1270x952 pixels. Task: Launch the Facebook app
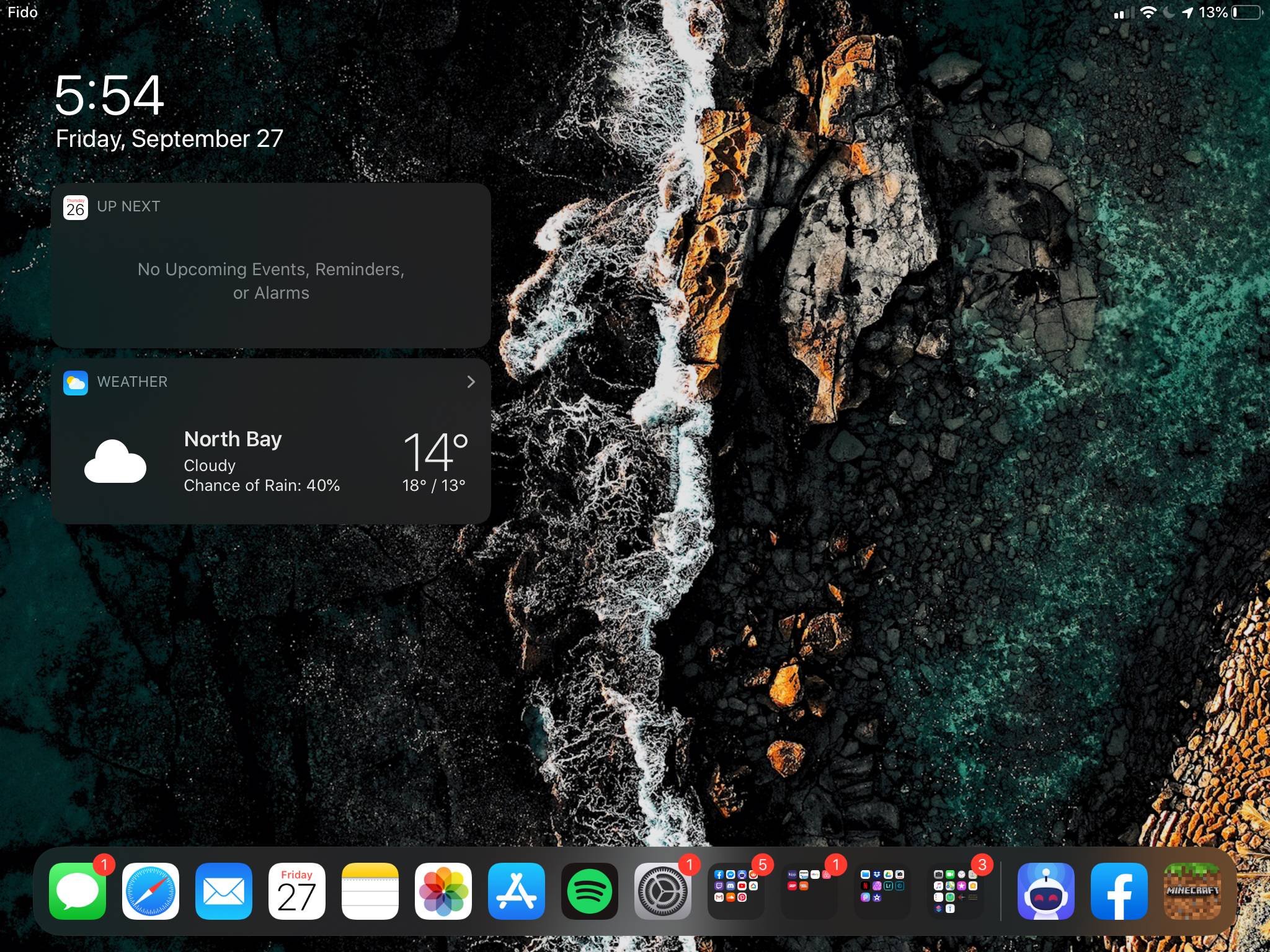pos(1119,891)
